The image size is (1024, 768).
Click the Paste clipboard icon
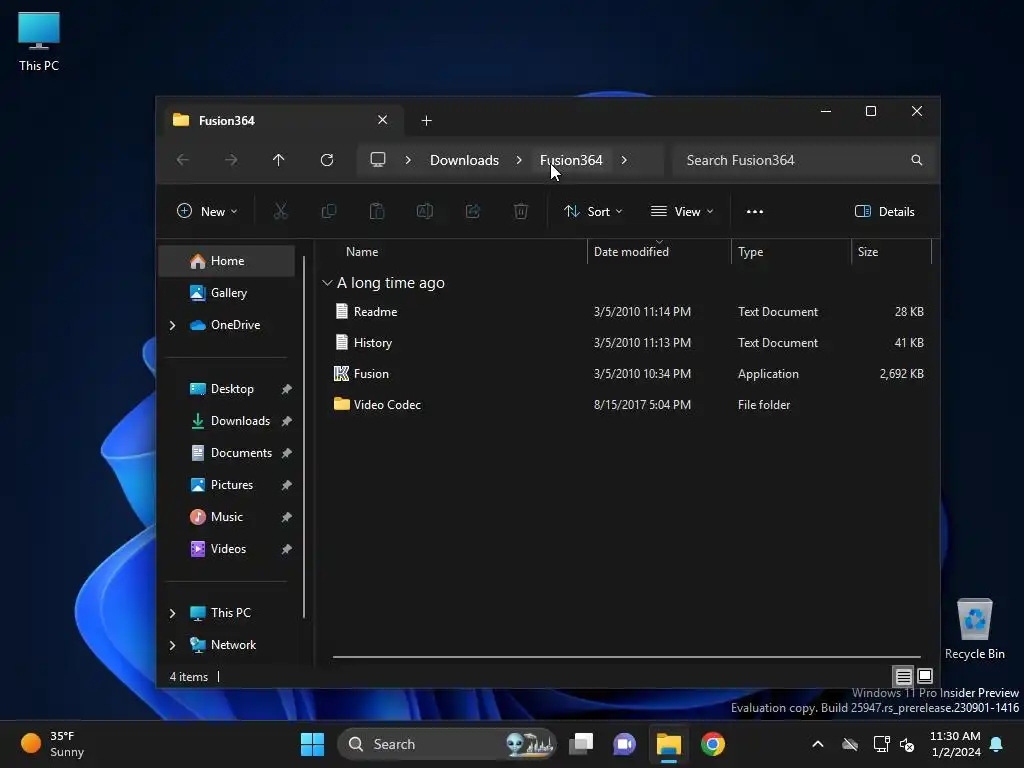click(x=377, y=211)
